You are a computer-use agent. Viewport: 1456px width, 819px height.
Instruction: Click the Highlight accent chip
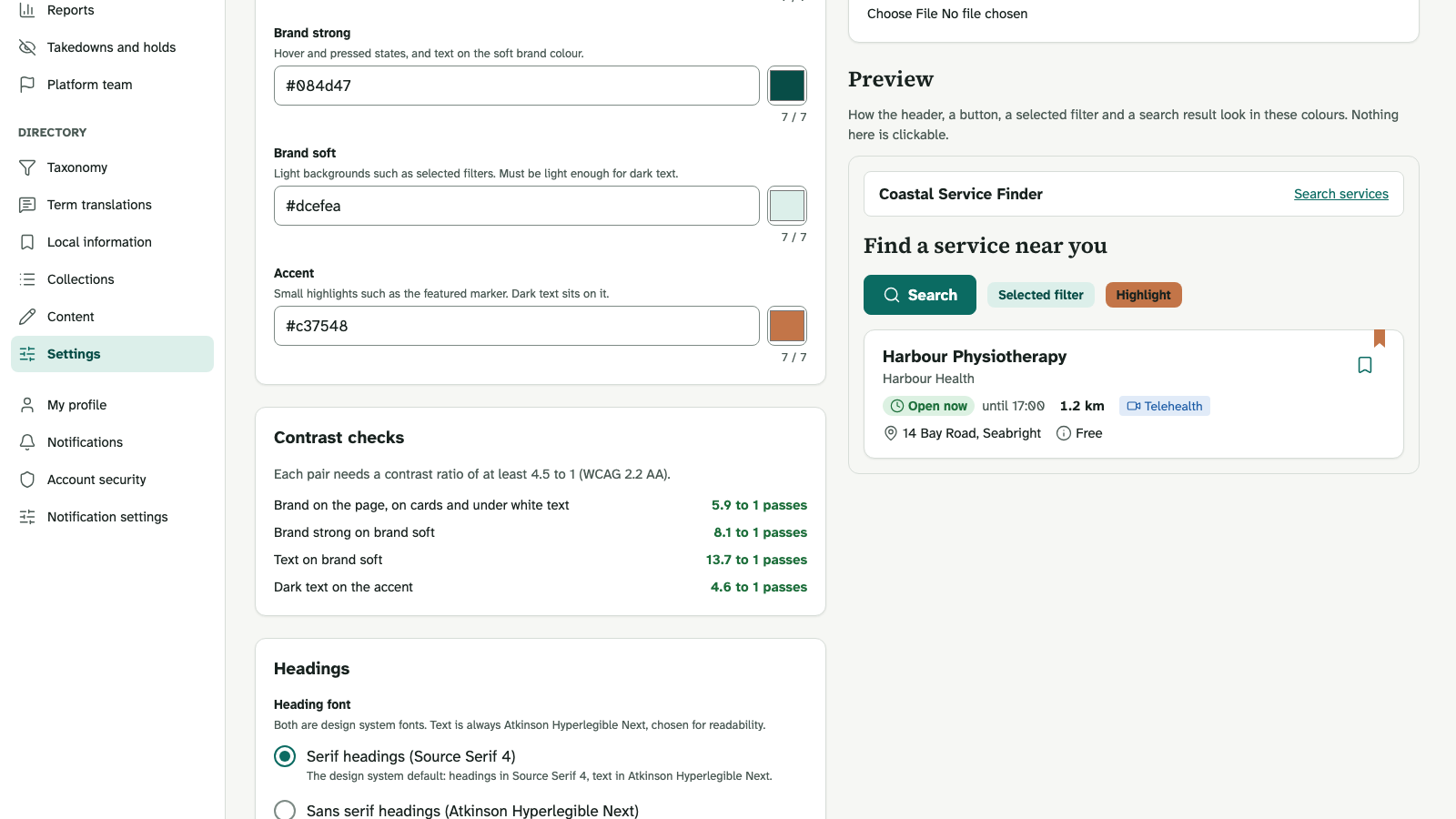point(1144,295)
